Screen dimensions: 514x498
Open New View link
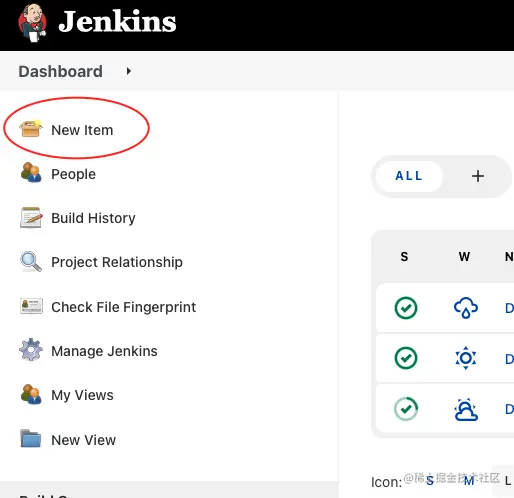tap(83, 440)
